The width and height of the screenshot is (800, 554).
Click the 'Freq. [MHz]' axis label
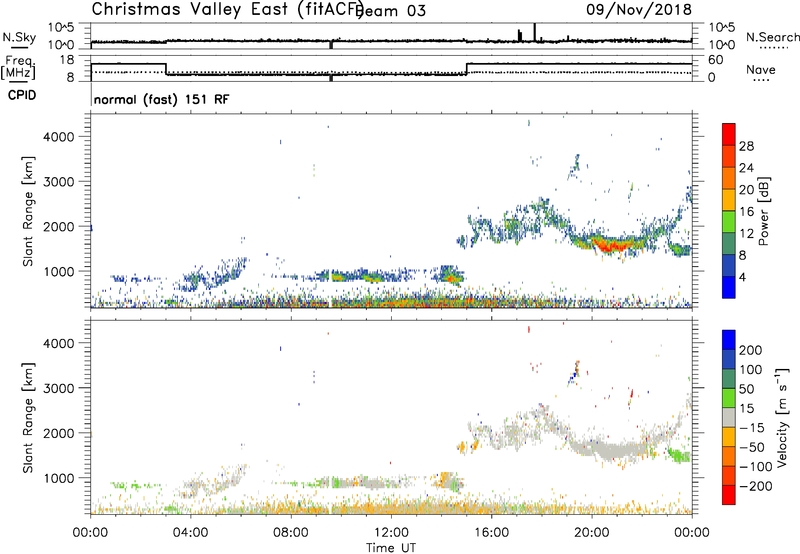click(18, 67)
